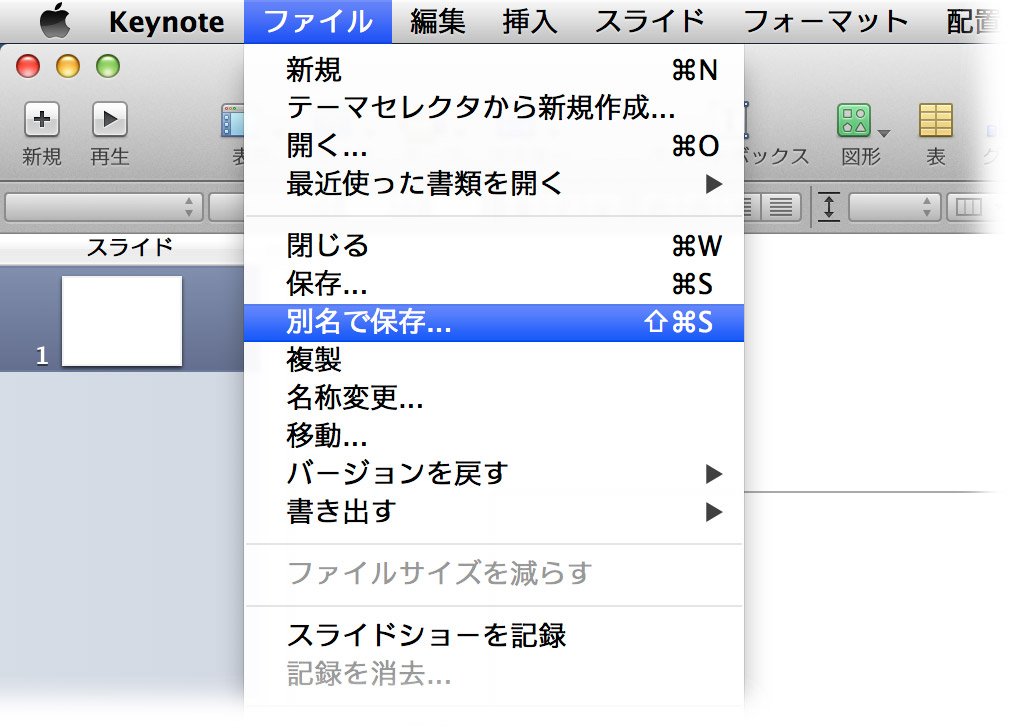Click the line spacing icon
This screenshot has width=1010, height=727.
pyautogui.click(x=829, y=207)
